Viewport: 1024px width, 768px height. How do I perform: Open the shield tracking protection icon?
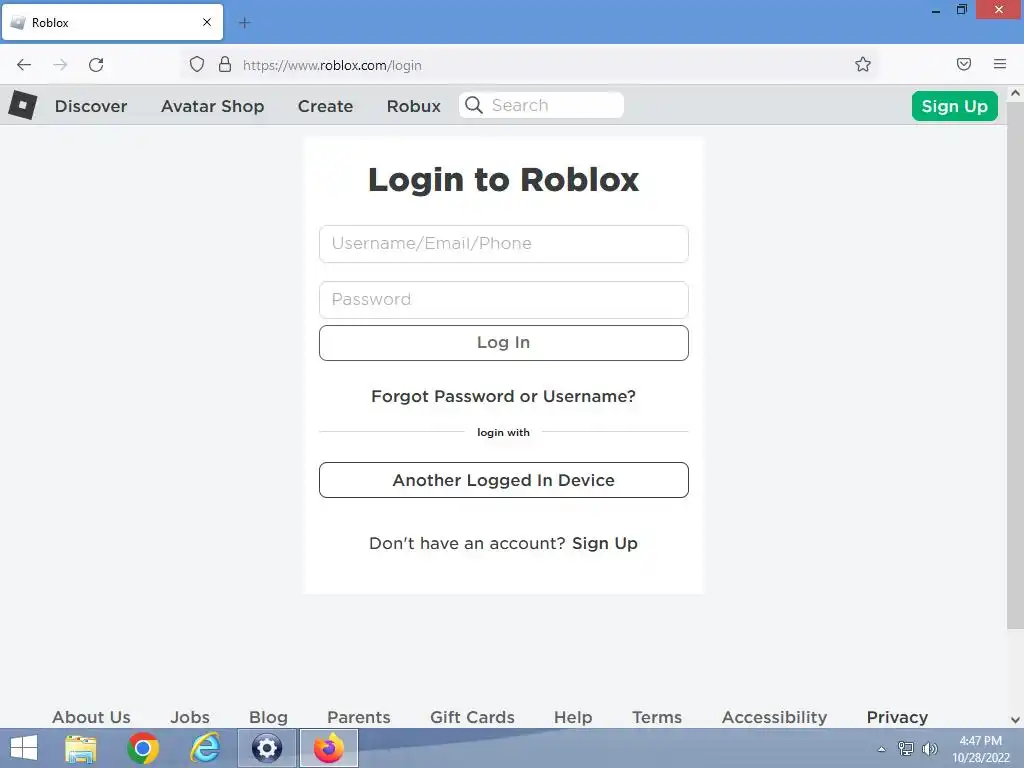click(x=197, y=64)
